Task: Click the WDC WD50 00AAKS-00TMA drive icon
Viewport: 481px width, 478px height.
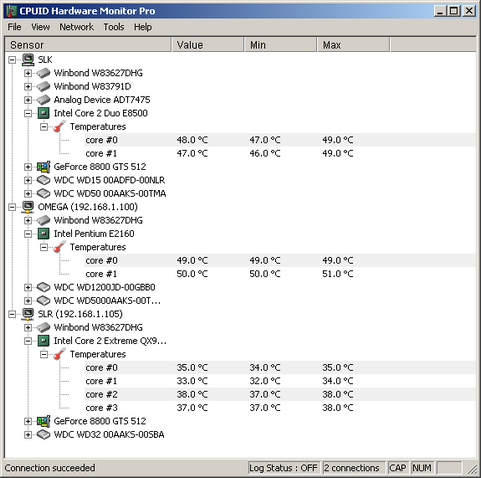Action: coord(43,193)
